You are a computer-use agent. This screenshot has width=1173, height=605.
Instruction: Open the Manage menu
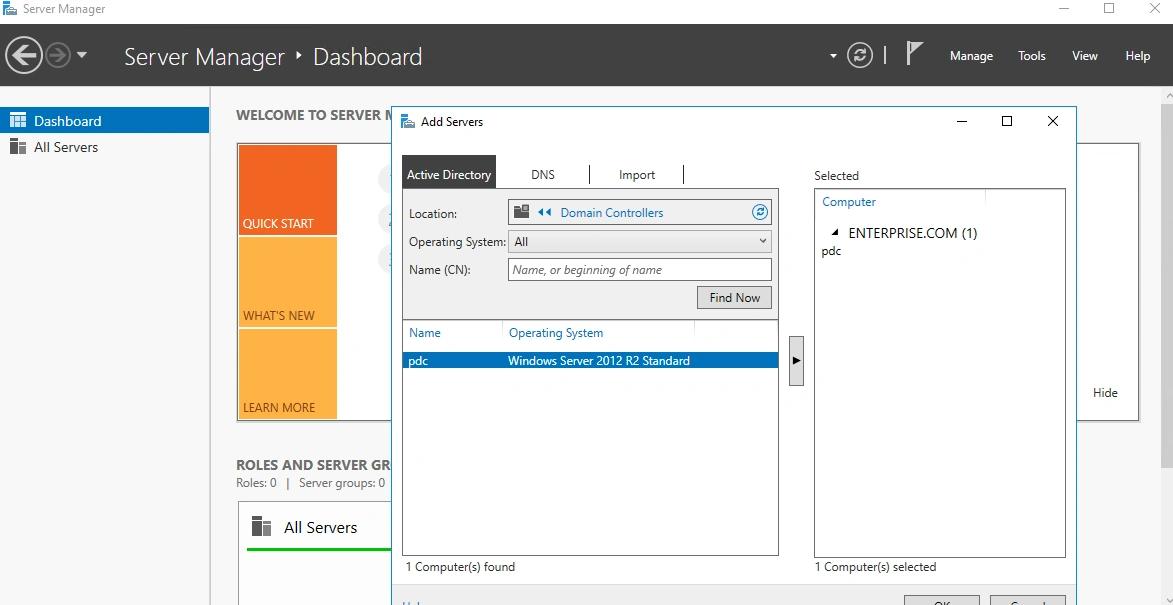[x=971, y=56]
